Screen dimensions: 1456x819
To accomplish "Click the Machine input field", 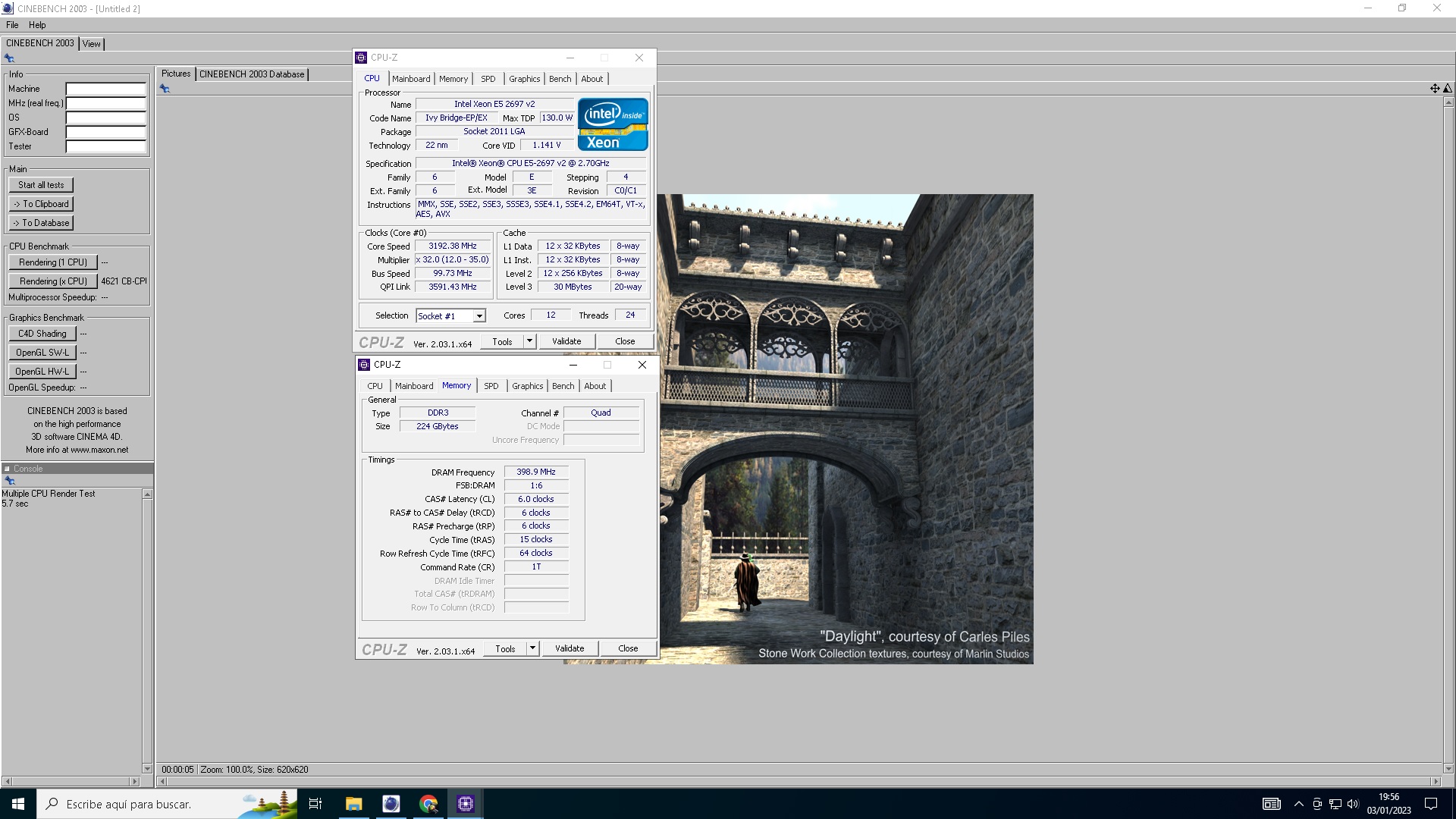I will [105, 89].
